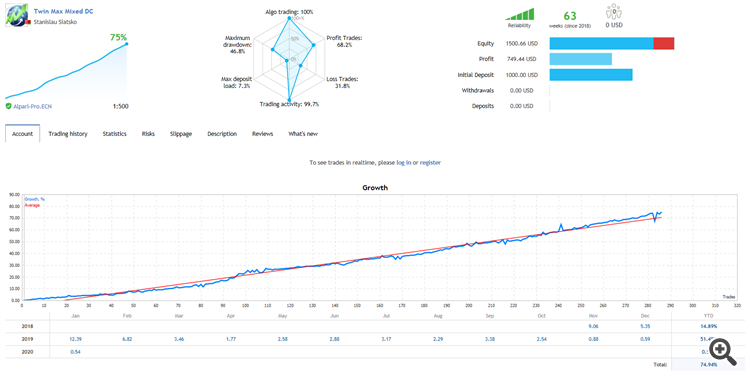The width and height of the screenshot is (750, 378).
Task: Open the Risks tab
Action: pos(148,133)
